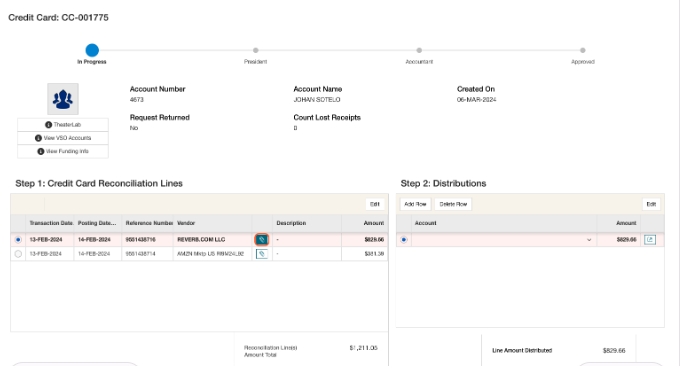The width and height of the screenshot is (681, 366).
Task: Click Edit in Reconciliation Lines panel
Action: (x=375, y=204)
